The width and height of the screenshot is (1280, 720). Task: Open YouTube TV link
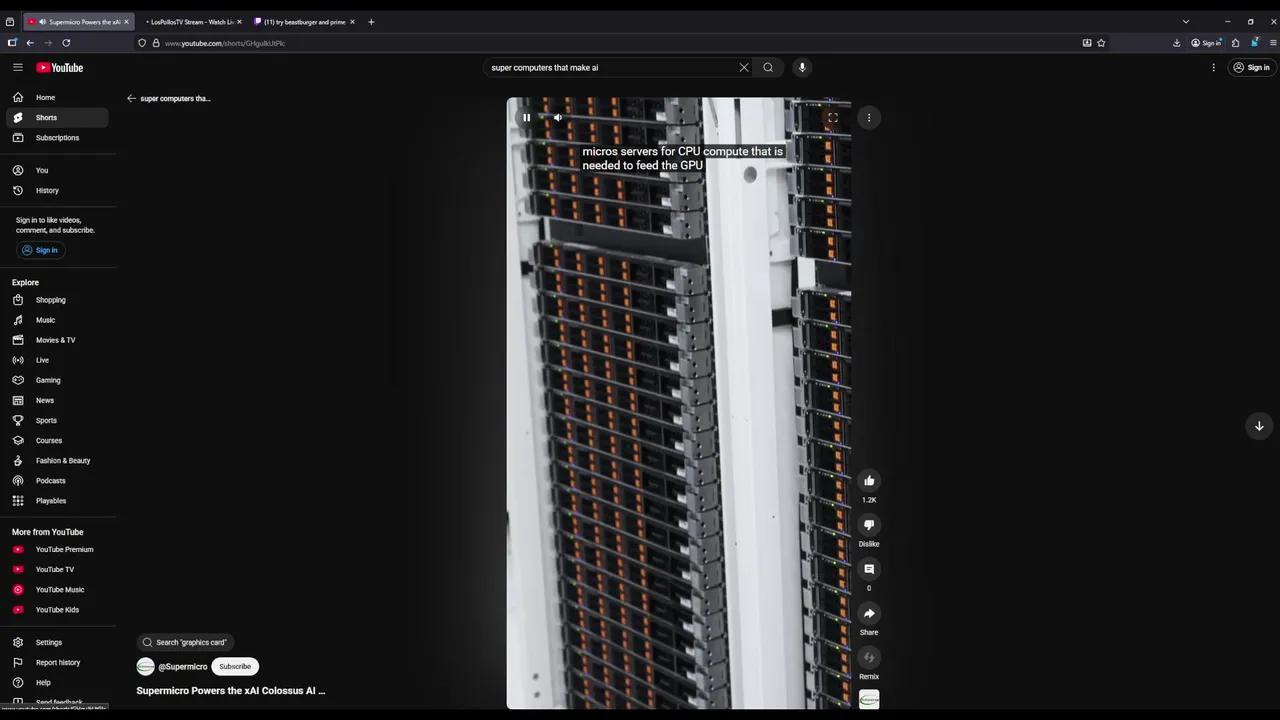(x=57, y=569)
